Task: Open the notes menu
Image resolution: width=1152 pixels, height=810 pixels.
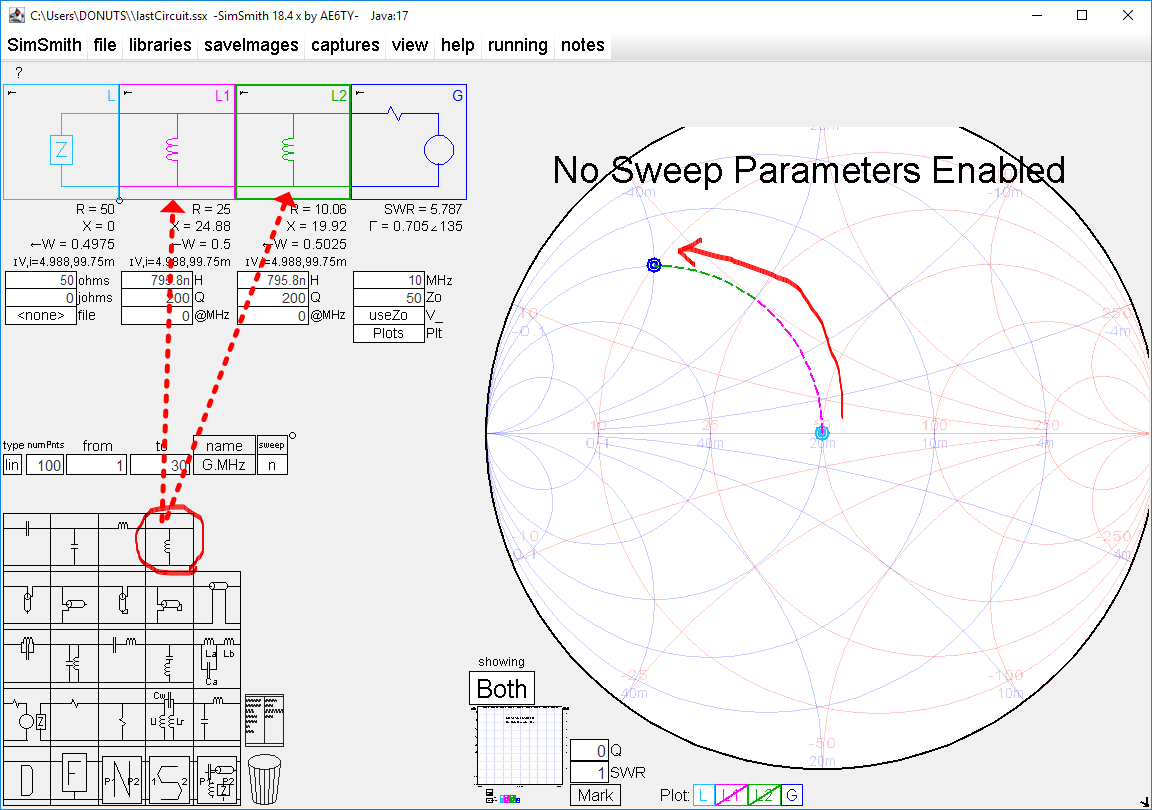Action: pyautogui.click(x=583, y=45)
